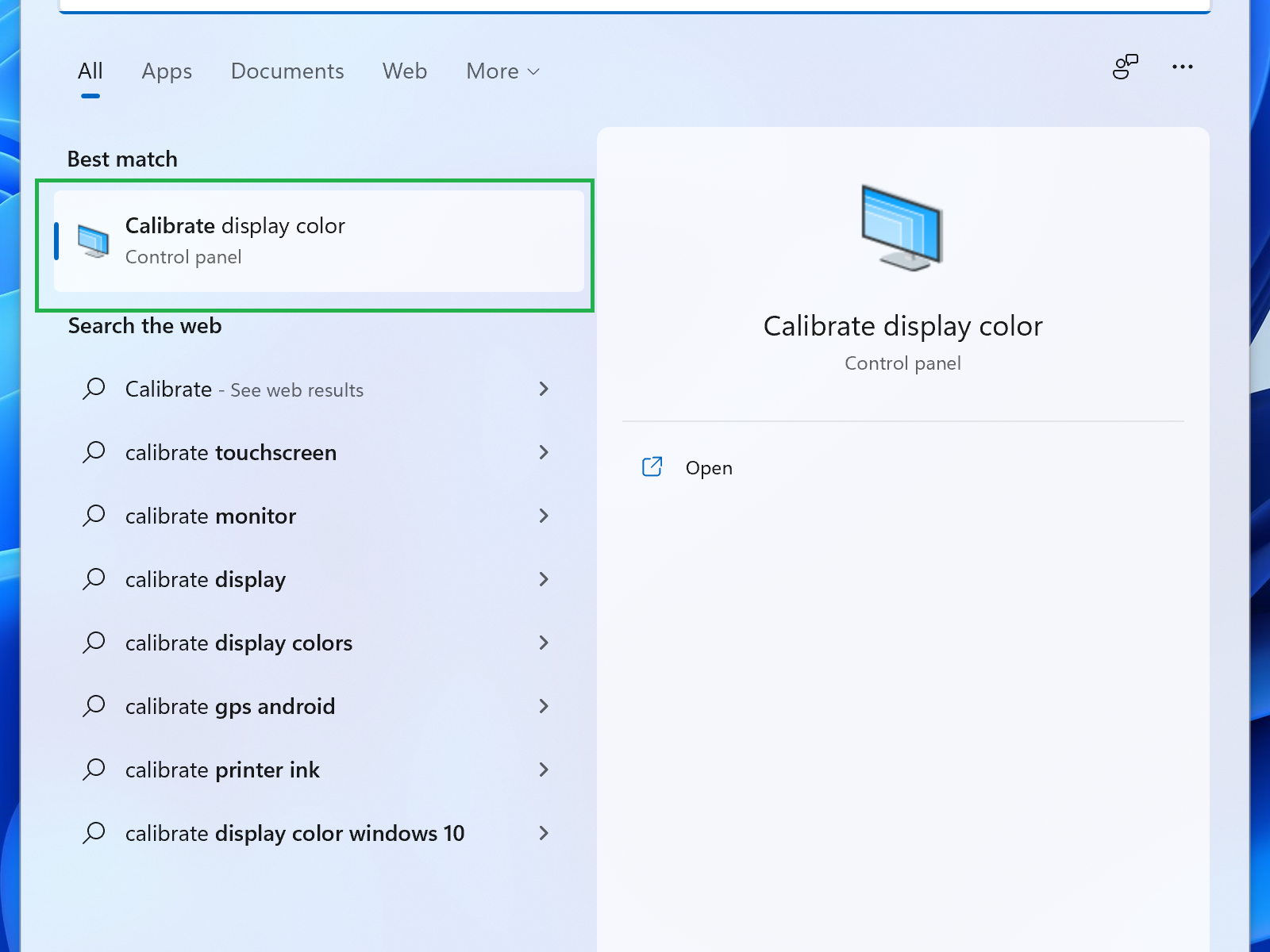The width and height of the screenshot is (1270, 952).
Task: Click search icon beside calibrate monitor
Action: tap(94, 516)
